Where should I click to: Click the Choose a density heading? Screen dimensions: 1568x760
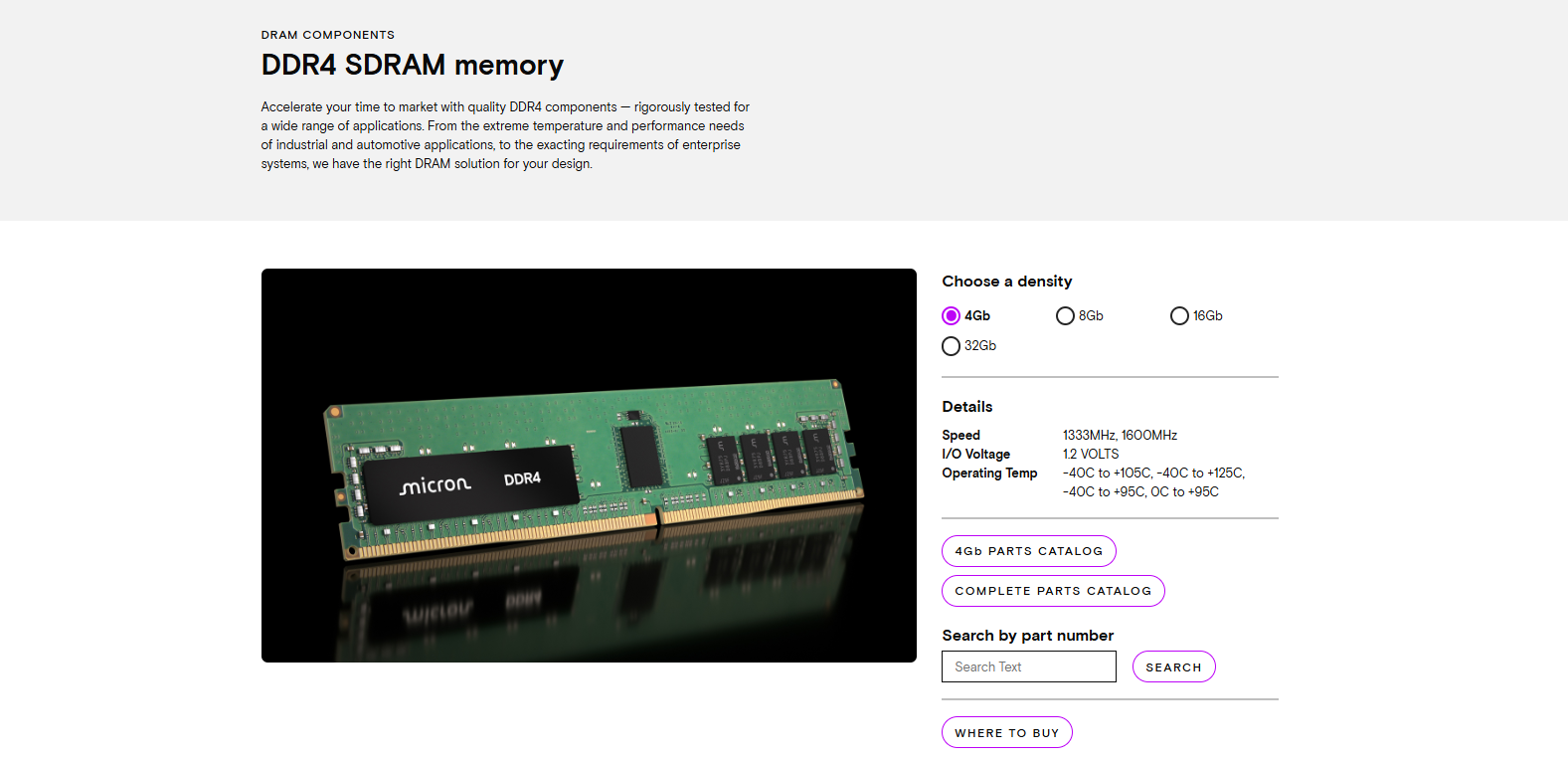[x=1006, y=282]
